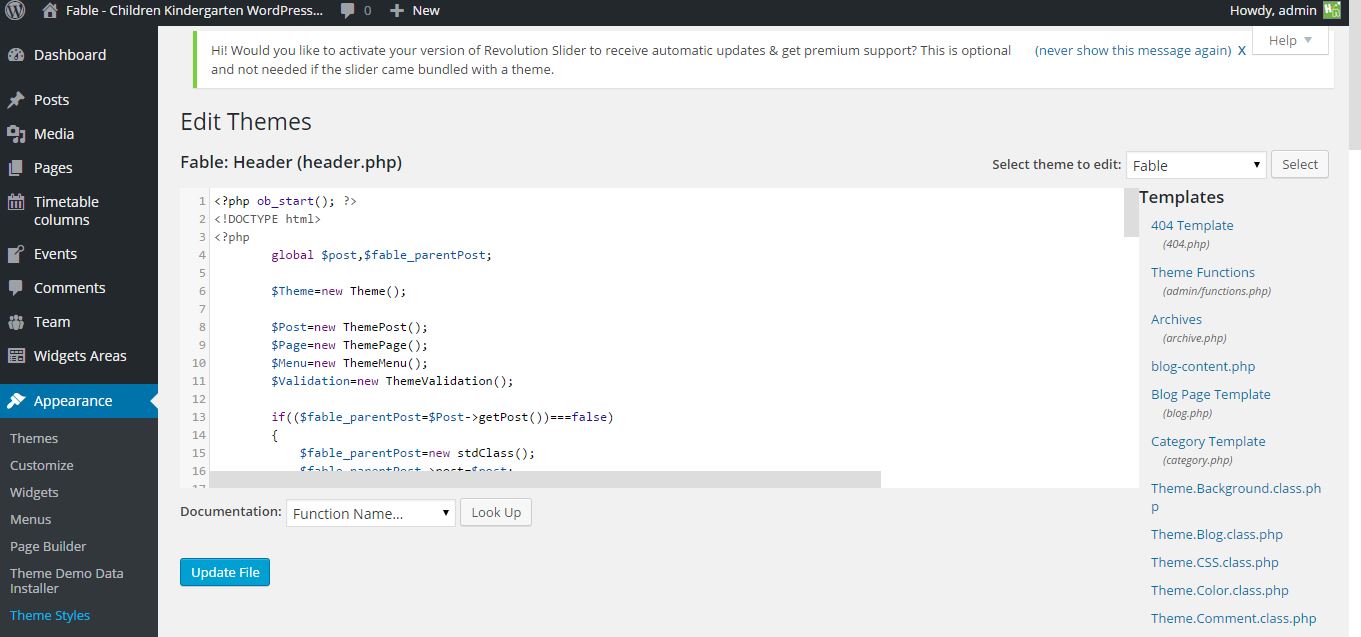Click the Update File button
Screen dimensions: 1361x637
[x=225, y=572]
